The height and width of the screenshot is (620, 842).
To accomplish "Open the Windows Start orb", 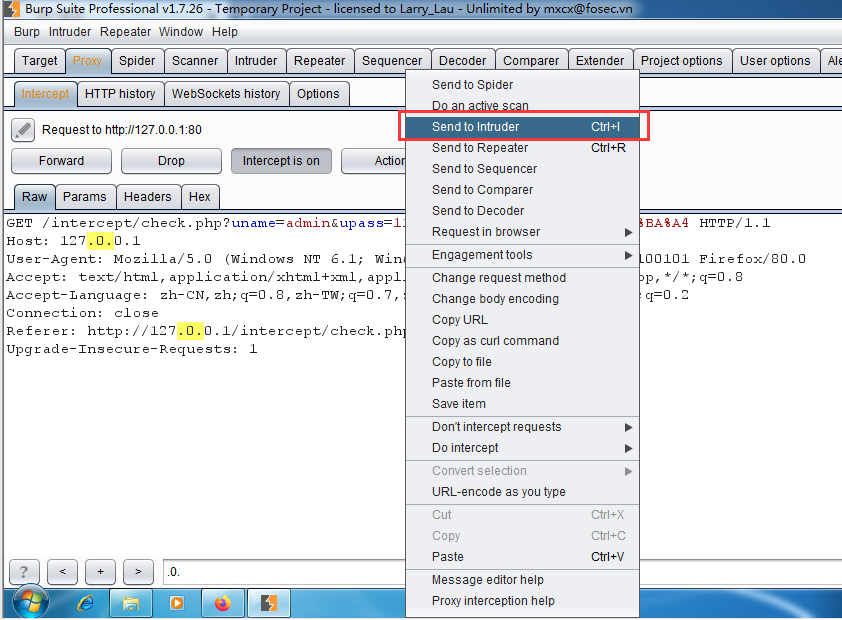I will [x=31, y=603].
